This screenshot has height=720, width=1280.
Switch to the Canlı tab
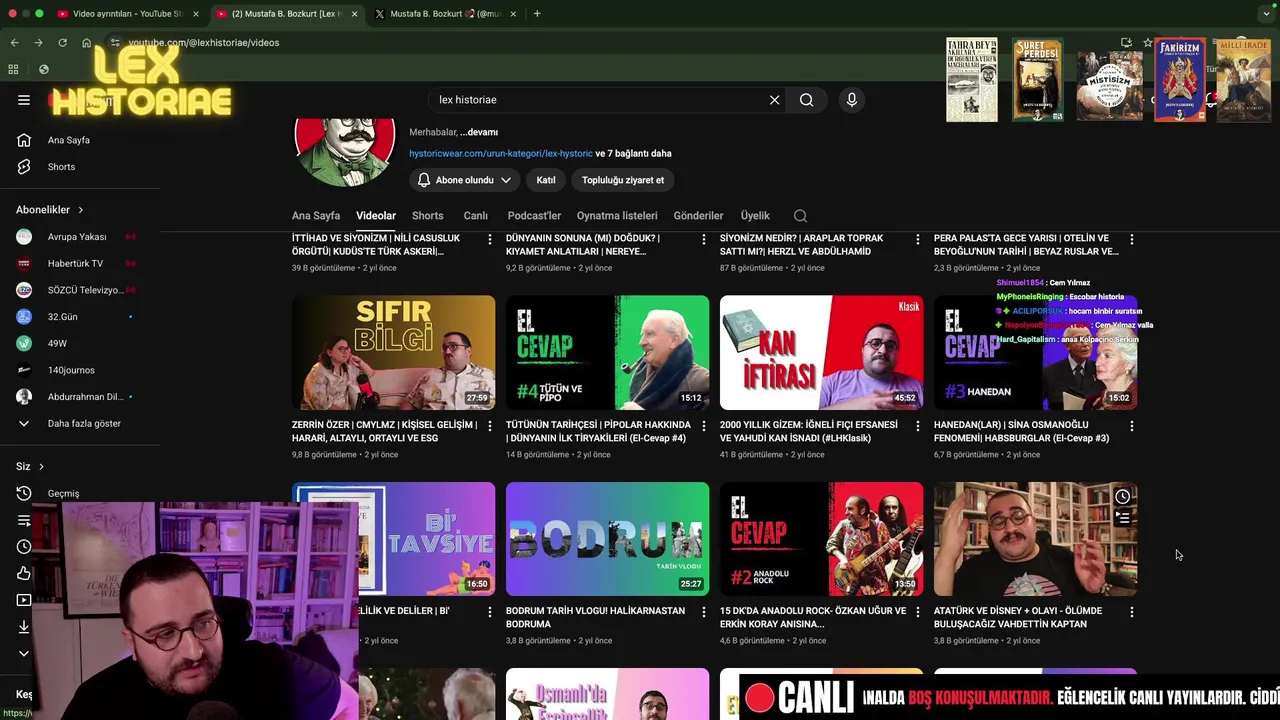tap(475, 216)
